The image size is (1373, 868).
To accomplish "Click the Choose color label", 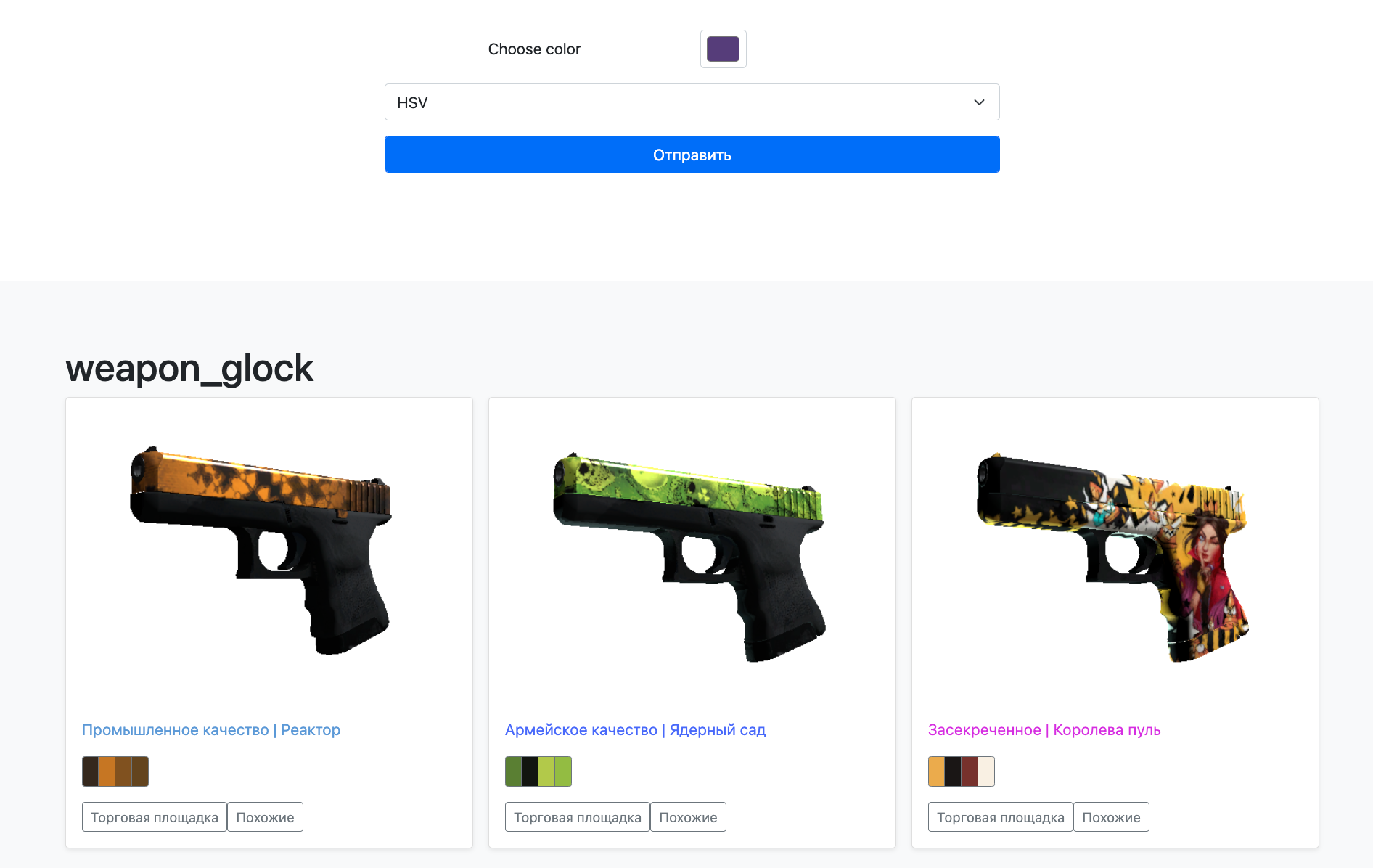I will click(534, 49).
